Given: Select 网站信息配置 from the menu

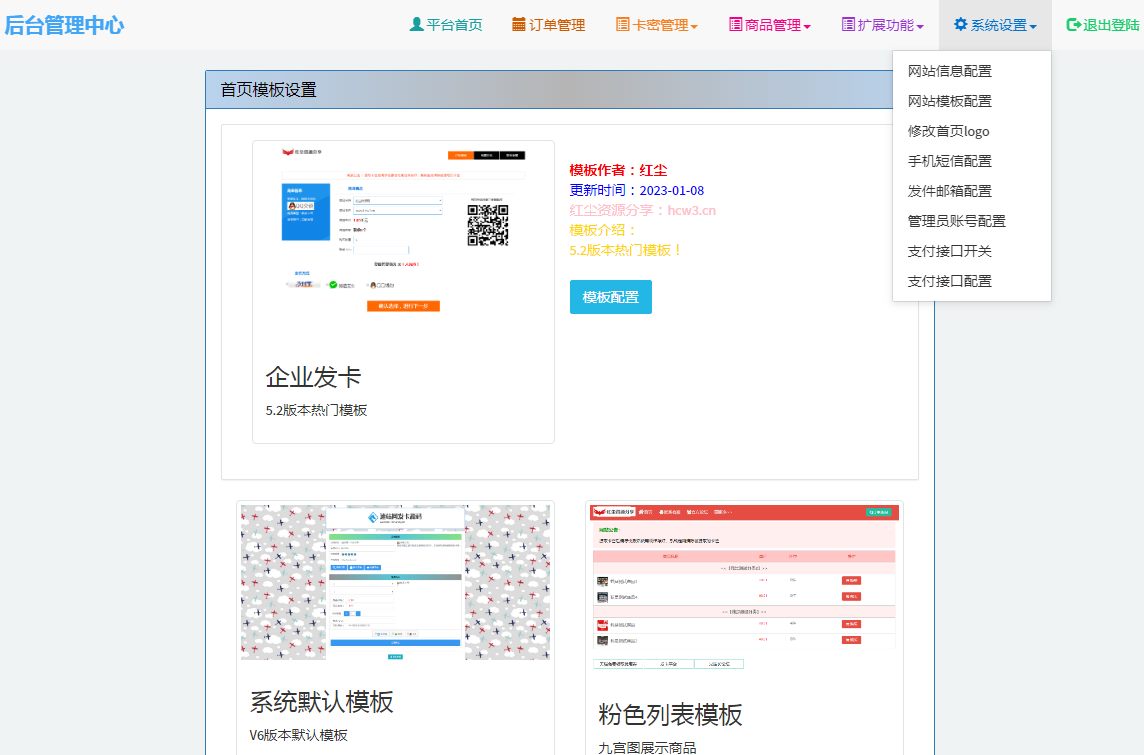Looking at the screenshot, I should tap(950, 71).
